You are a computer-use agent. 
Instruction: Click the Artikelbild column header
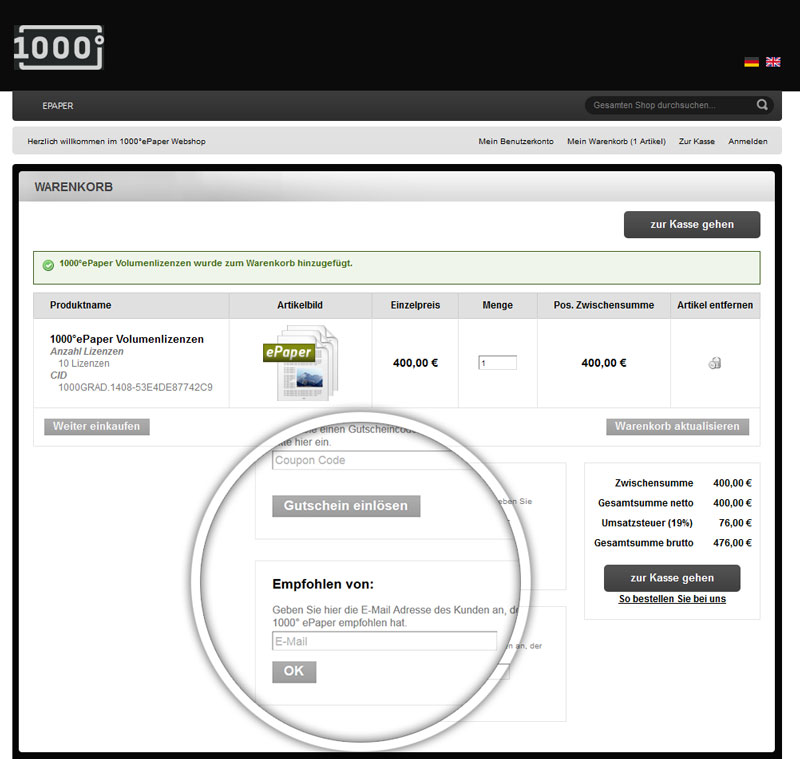click(x=300, y=305)
